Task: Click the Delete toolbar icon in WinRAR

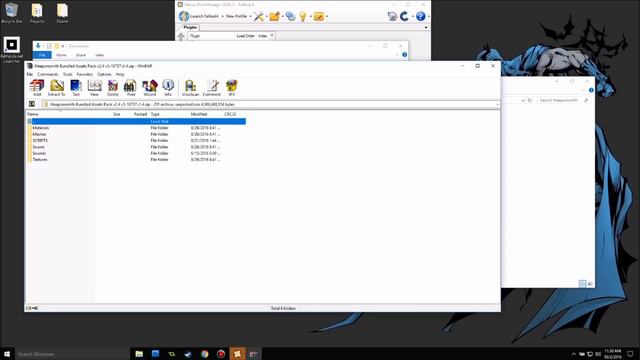Action: coord(113,87)
